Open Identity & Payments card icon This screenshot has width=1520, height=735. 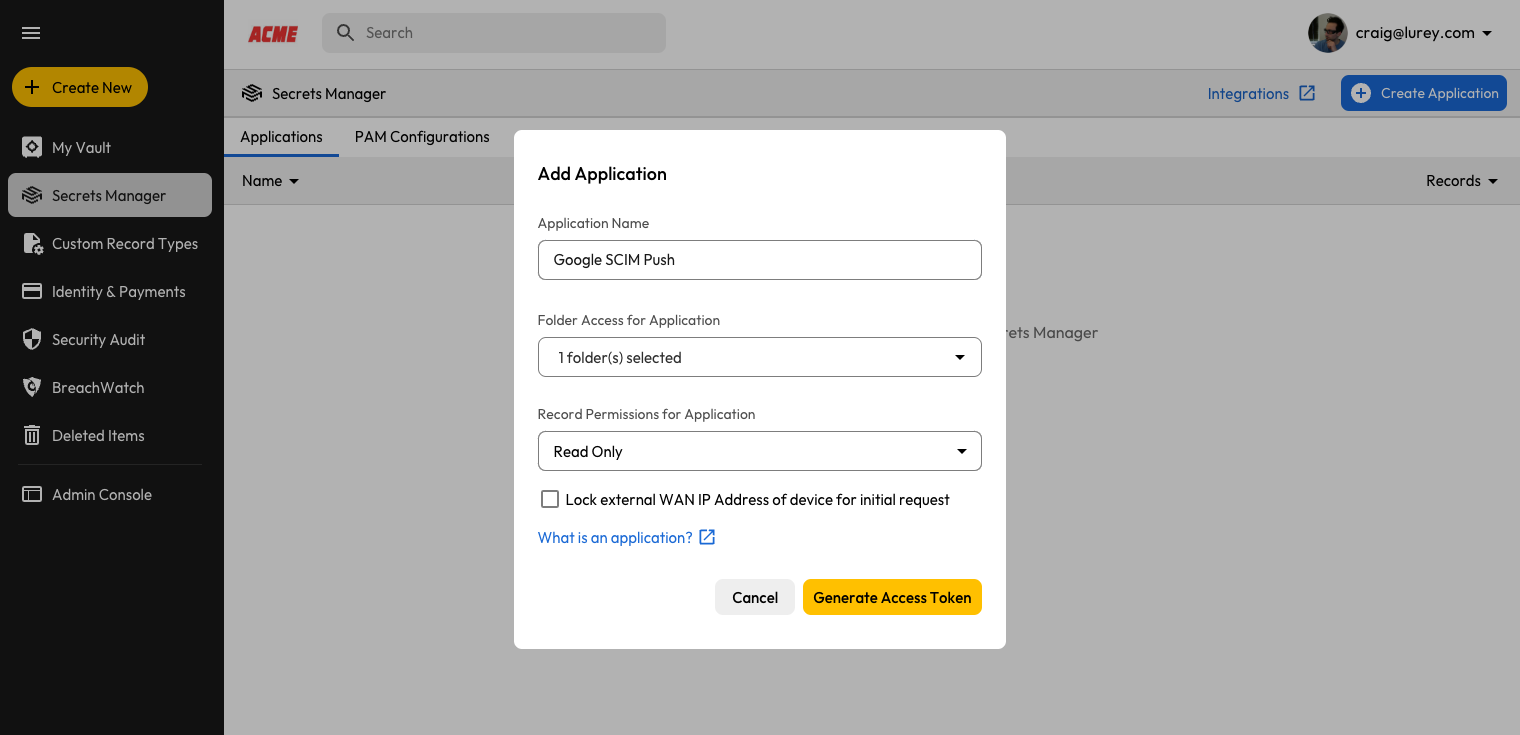click(x=32, y=292)
